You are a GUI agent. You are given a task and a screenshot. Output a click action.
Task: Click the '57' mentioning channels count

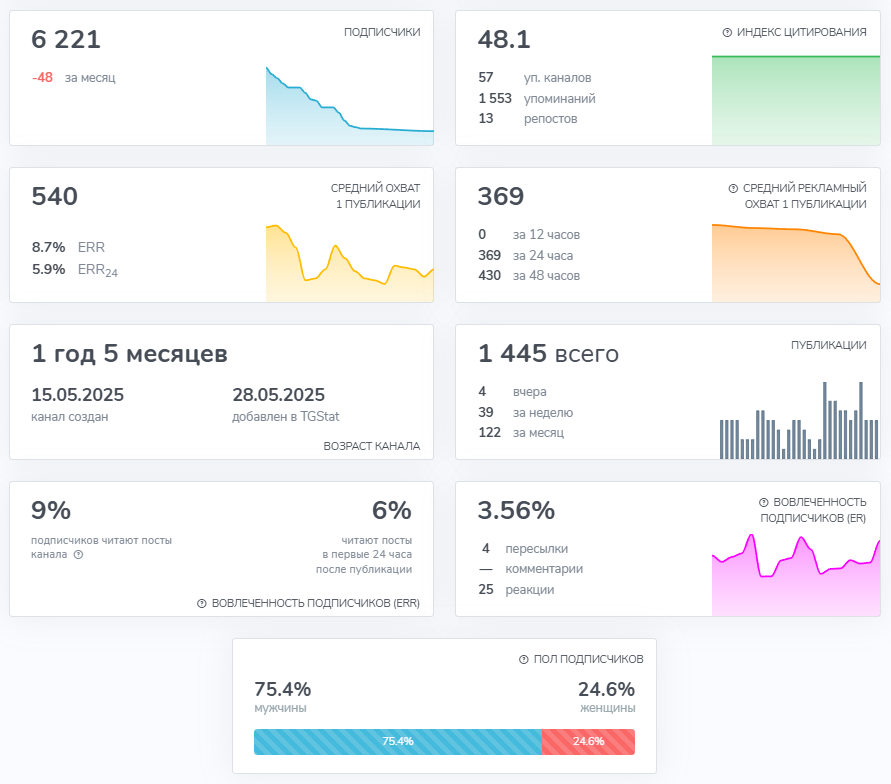[486, 77]
